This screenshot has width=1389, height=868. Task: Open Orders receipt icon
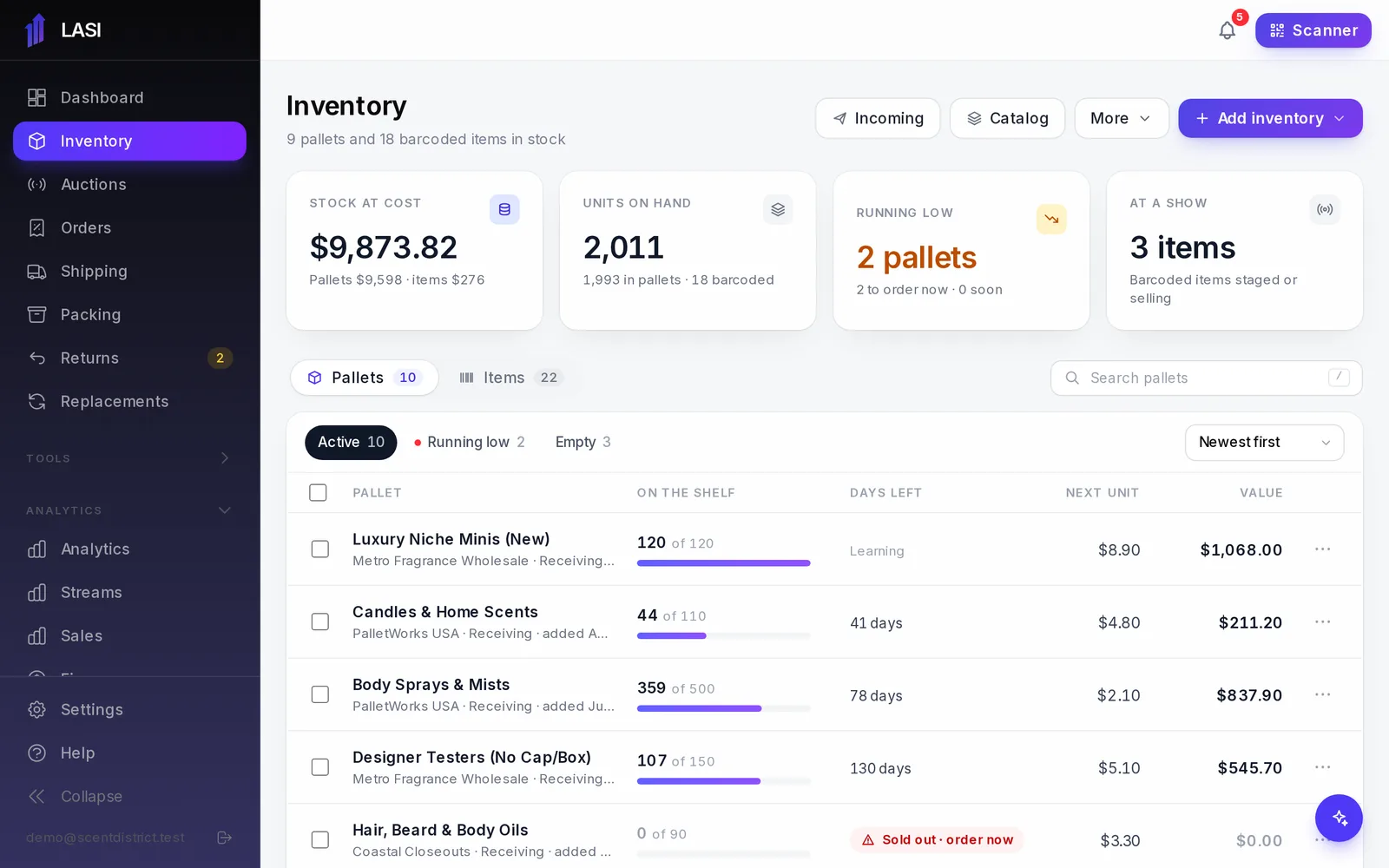point(36,228)
